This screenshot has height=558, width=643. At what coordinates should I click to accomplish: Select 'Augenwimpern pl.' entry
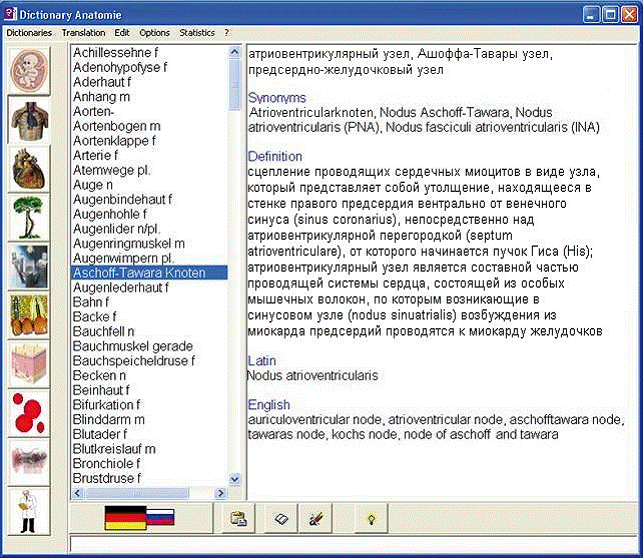point(123,258)
